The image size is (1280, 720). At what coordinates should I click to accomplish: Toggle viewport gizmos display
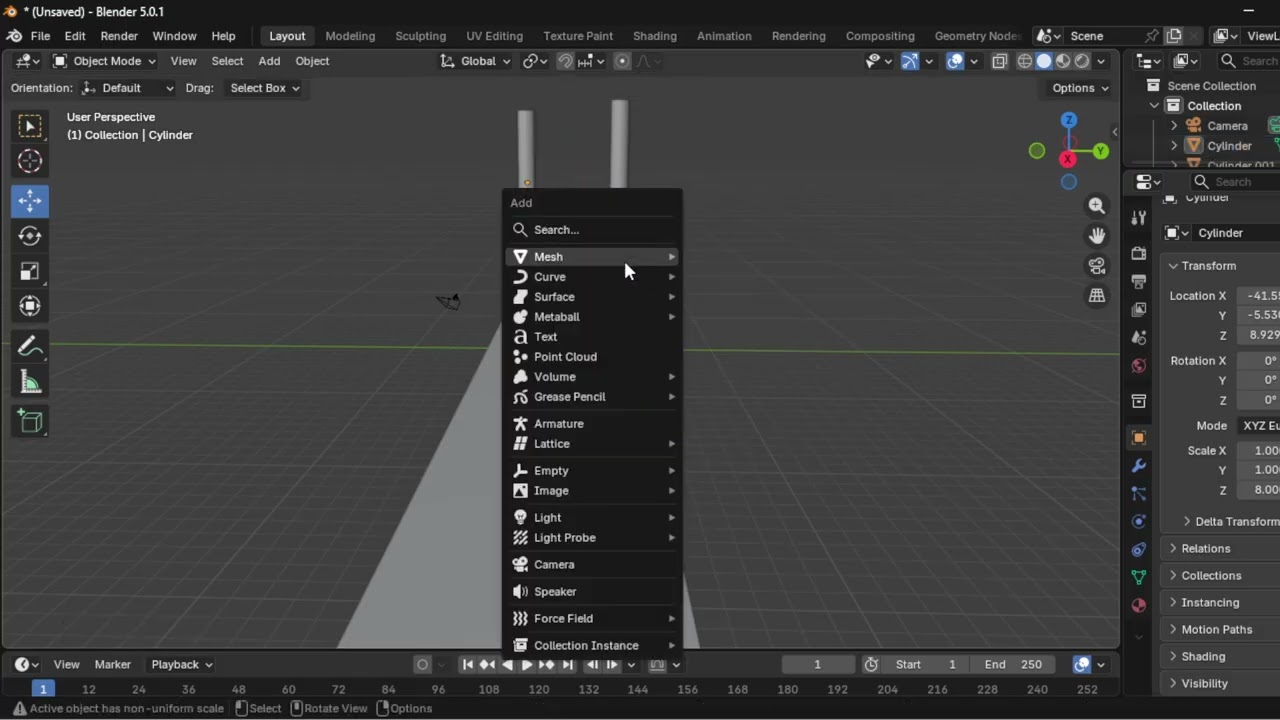[910, 61]
